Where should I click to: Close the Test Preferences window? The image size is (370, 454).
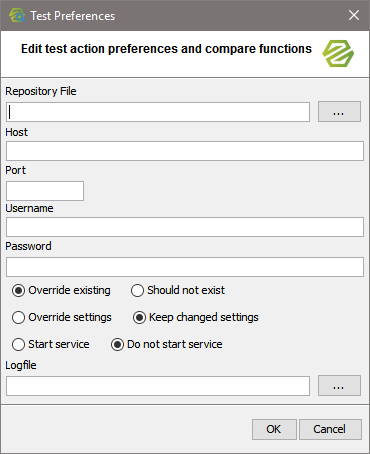pyautogui.click(x=354, y=15)
